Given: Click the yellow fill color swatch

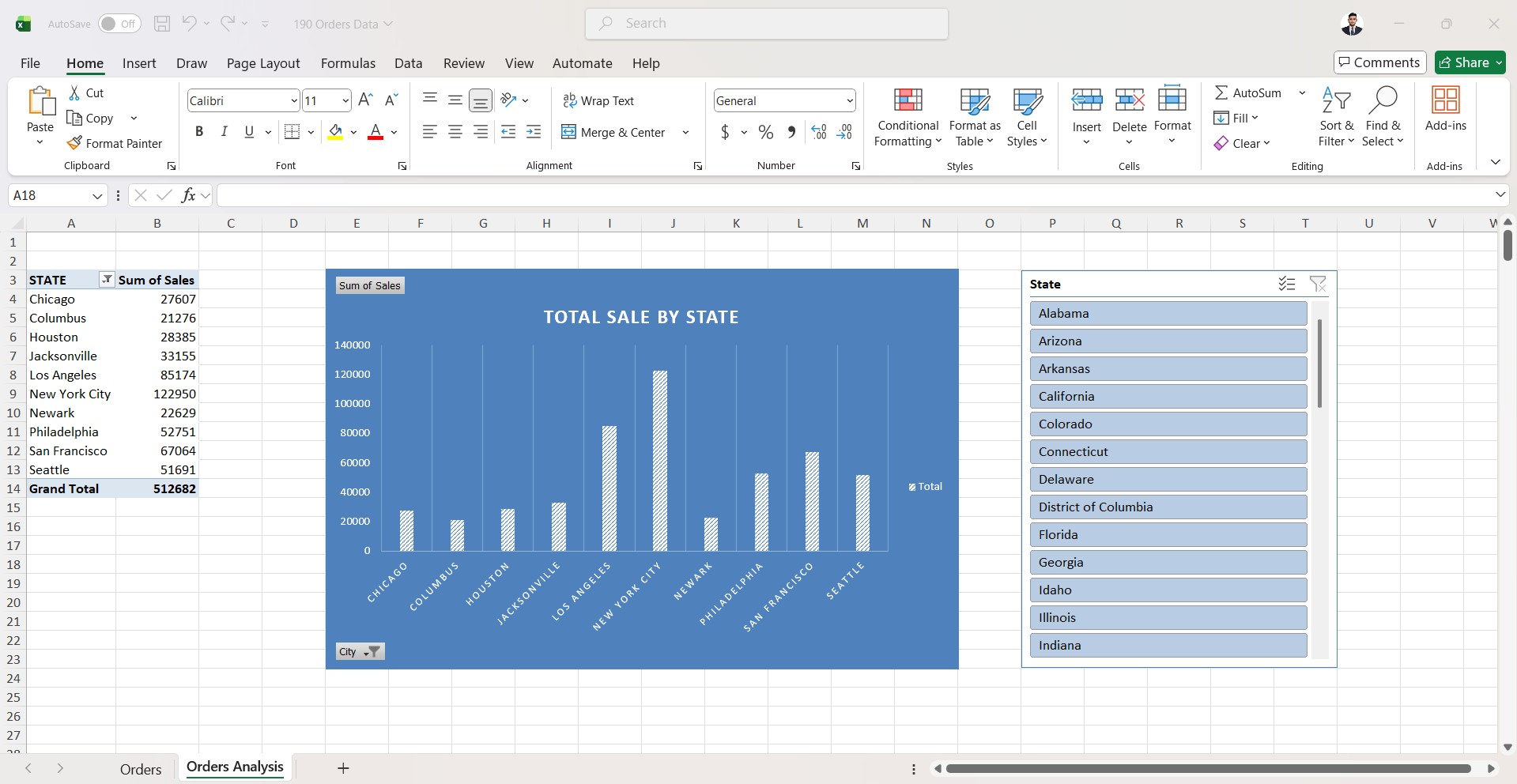Looking at the screenshot, I should pyautogui.click(x=335, y=132).
